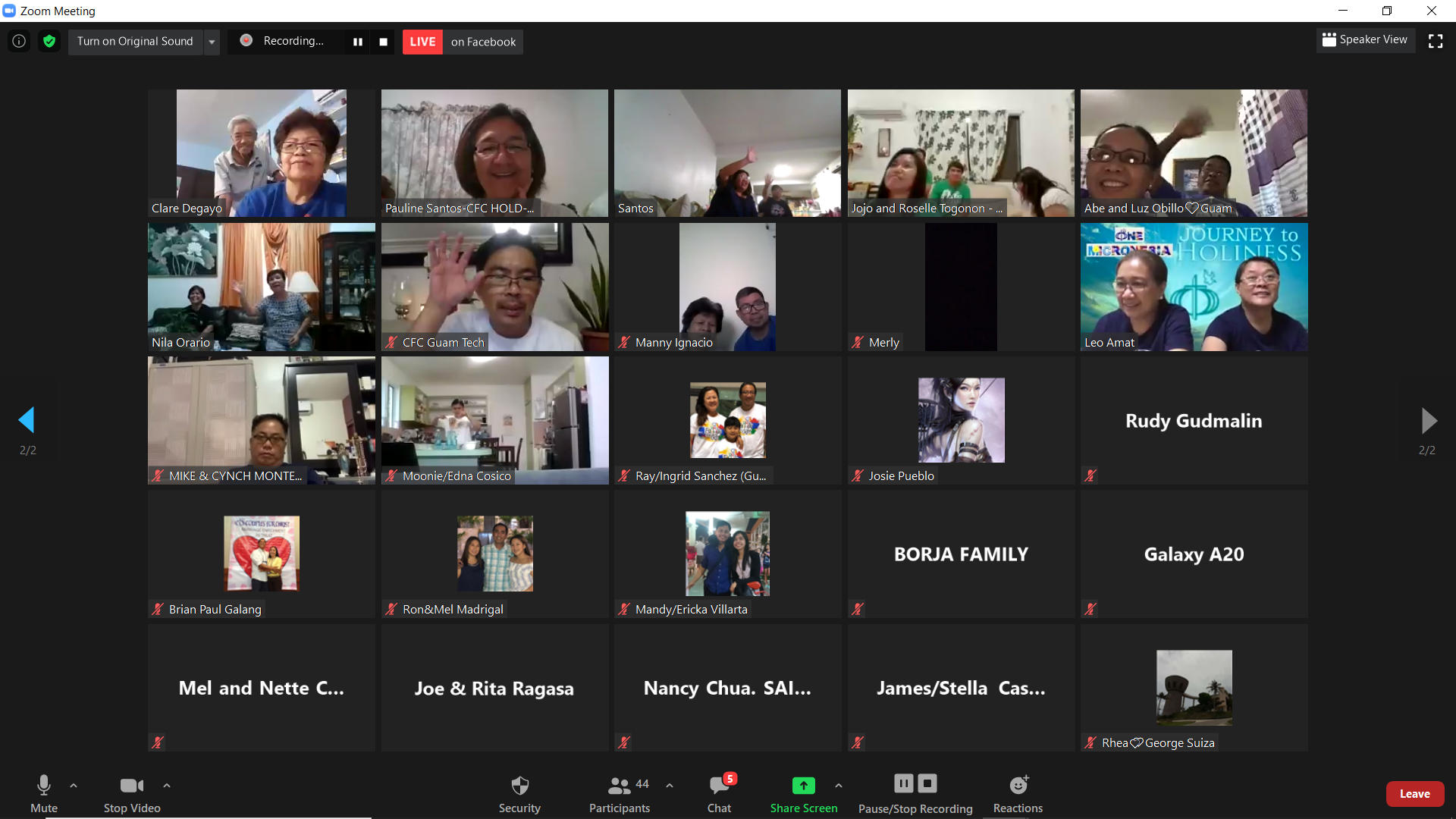Click Mandy/Ericka Villarta profile picture
Screen dimensions: 1456x819
pyautogui.click(x=727, y=554)
